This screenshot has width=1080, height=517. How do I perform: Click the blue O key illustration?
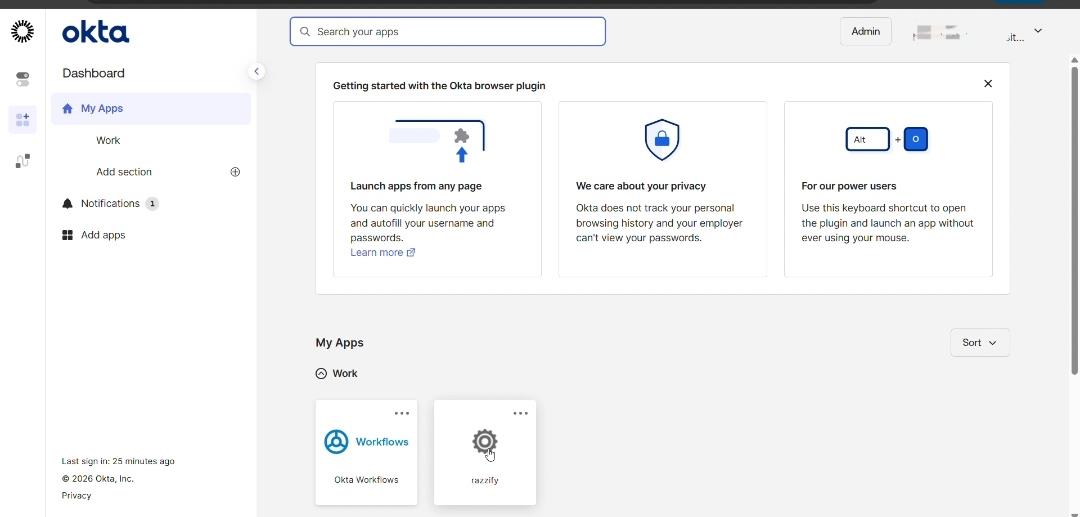pos(915,140)
